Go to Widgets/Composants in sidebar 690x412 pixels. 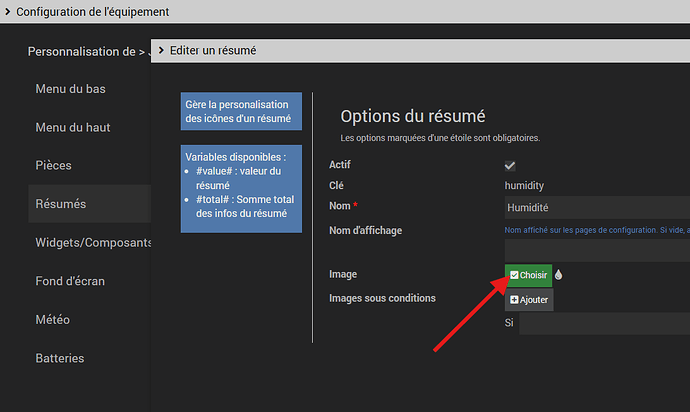point(93,243)
